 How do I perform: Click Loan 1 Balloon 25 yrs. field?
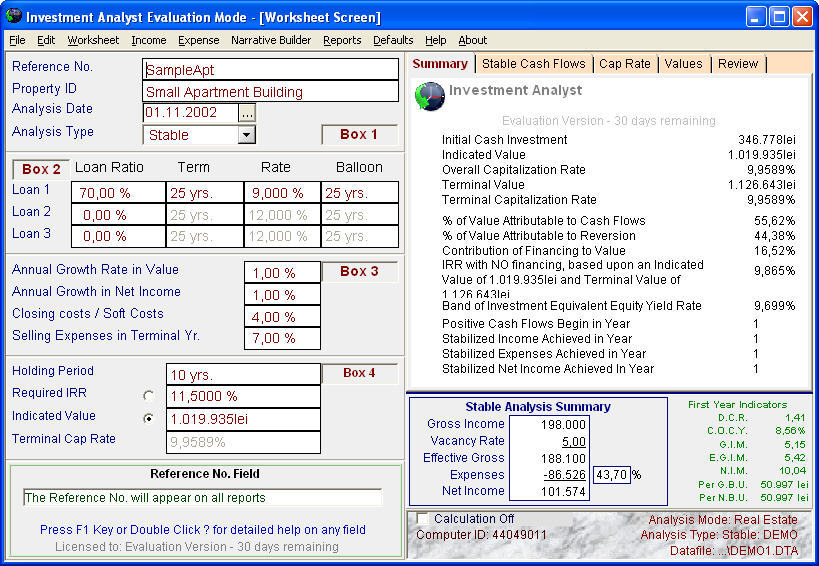pyautogui.click(x=360, y=193)
